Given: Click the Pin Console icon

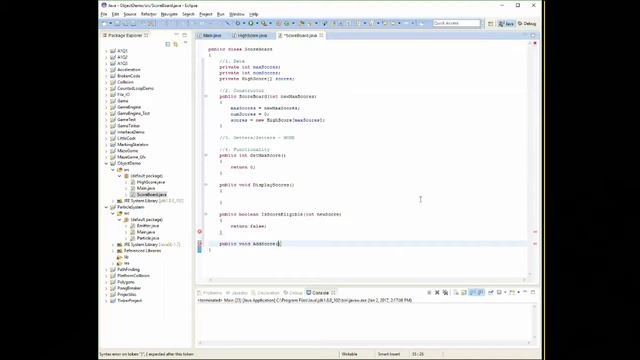Looking at the screenshot, I should pyautogui.click(x=491, y=293).
